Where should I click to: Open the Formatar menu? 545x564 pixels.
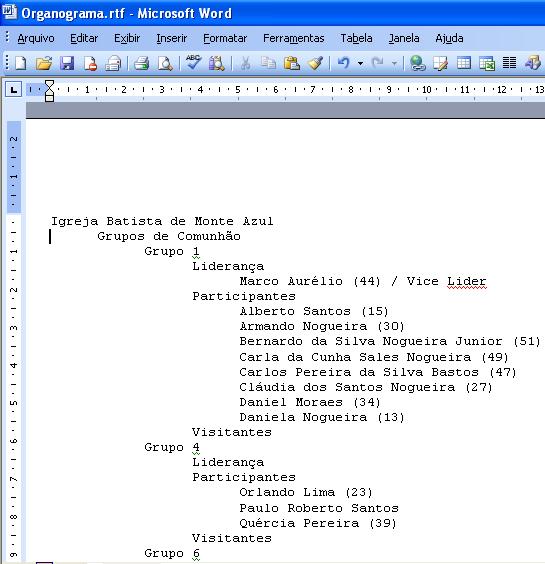(x=225, y=38)
